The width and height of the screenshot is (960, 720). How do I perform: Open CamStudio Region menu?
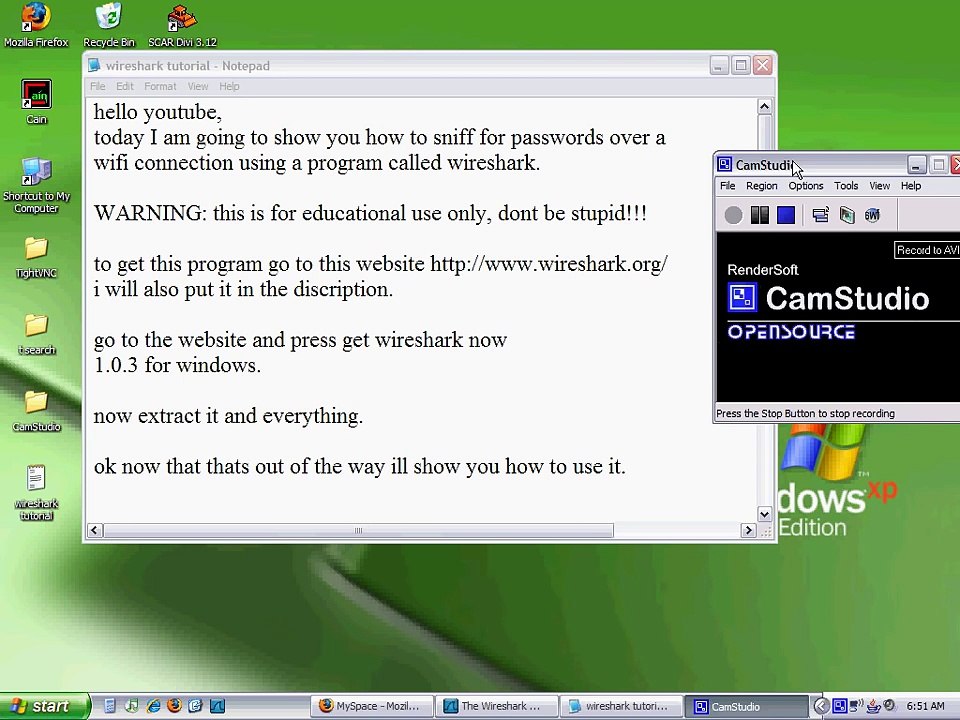[762, 186]
